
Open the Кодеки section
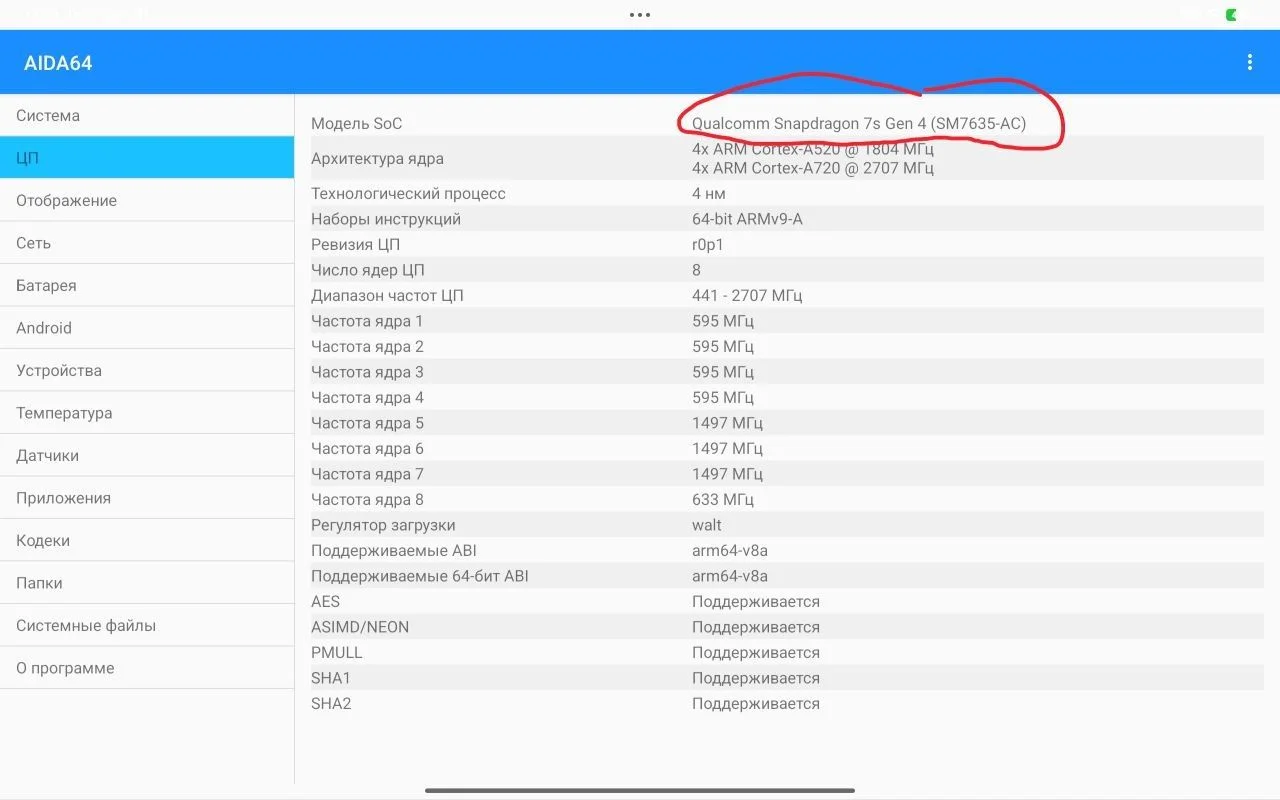pyautogui.click(x=147, y=540)
